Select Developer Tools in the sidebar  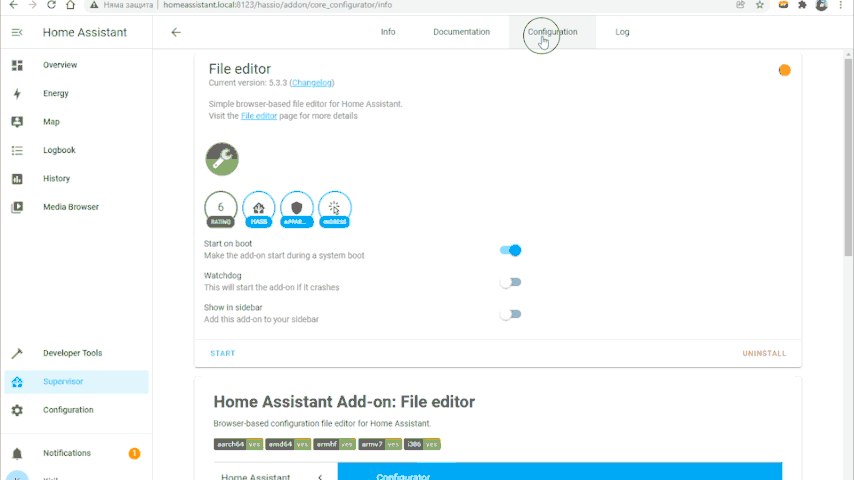click(76, 353)
